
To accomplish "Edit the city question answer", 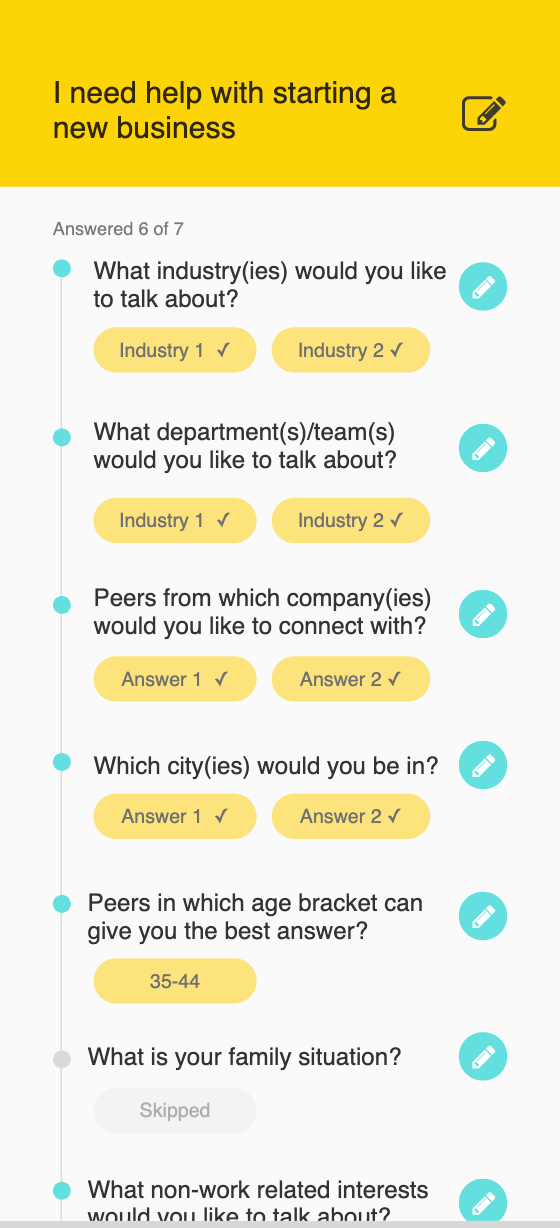I will coord(483,766).
